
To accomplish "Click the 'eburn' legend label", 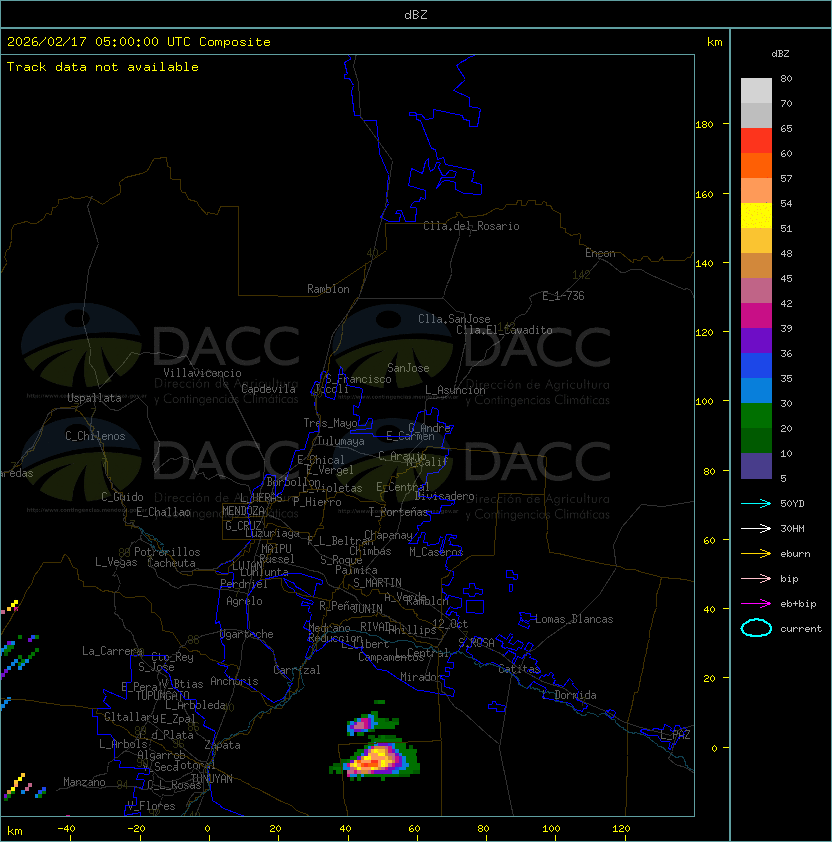I will 795,554.
